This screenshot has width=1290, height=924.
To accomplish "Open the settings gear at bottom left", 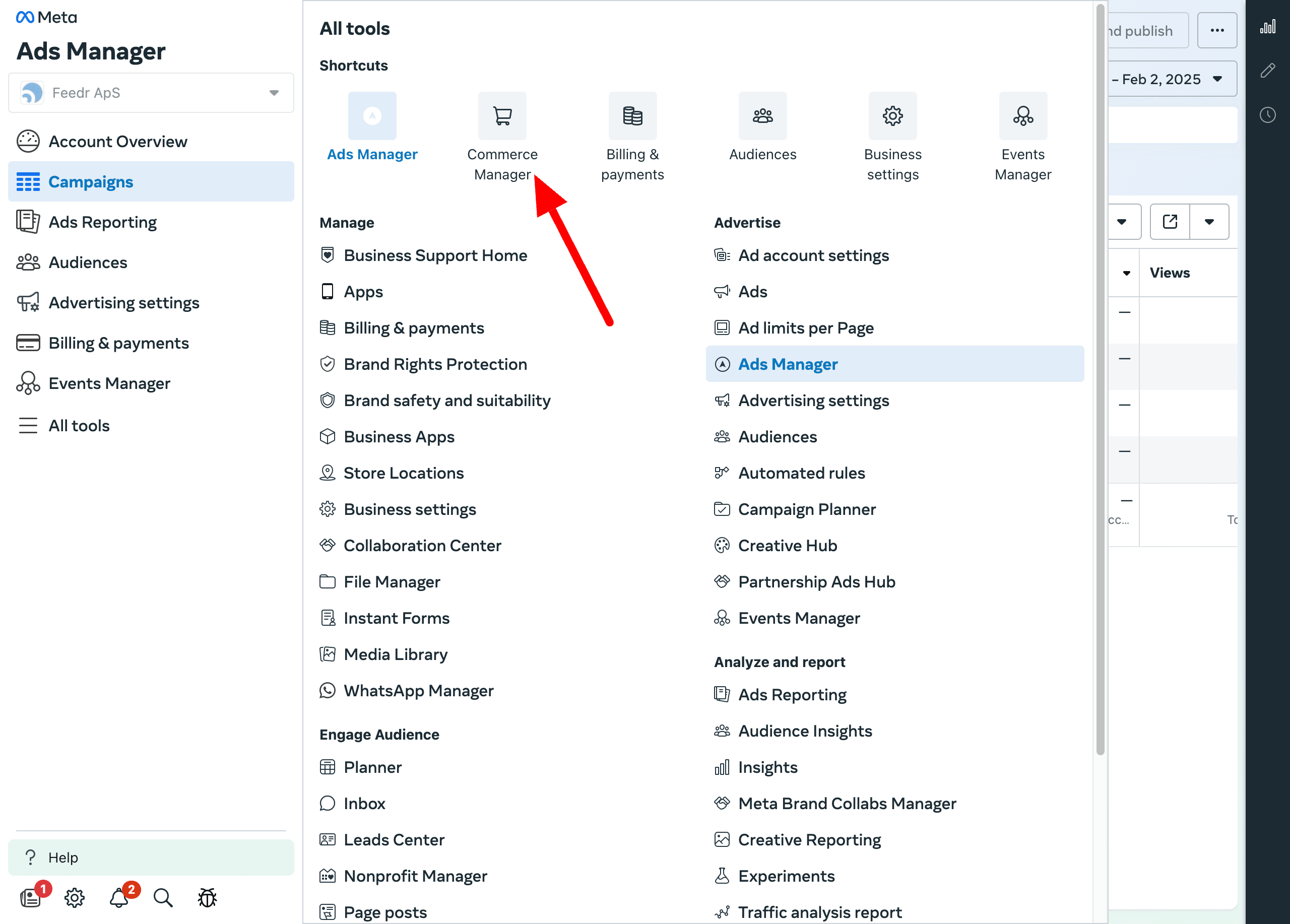I will click(75, 897).
